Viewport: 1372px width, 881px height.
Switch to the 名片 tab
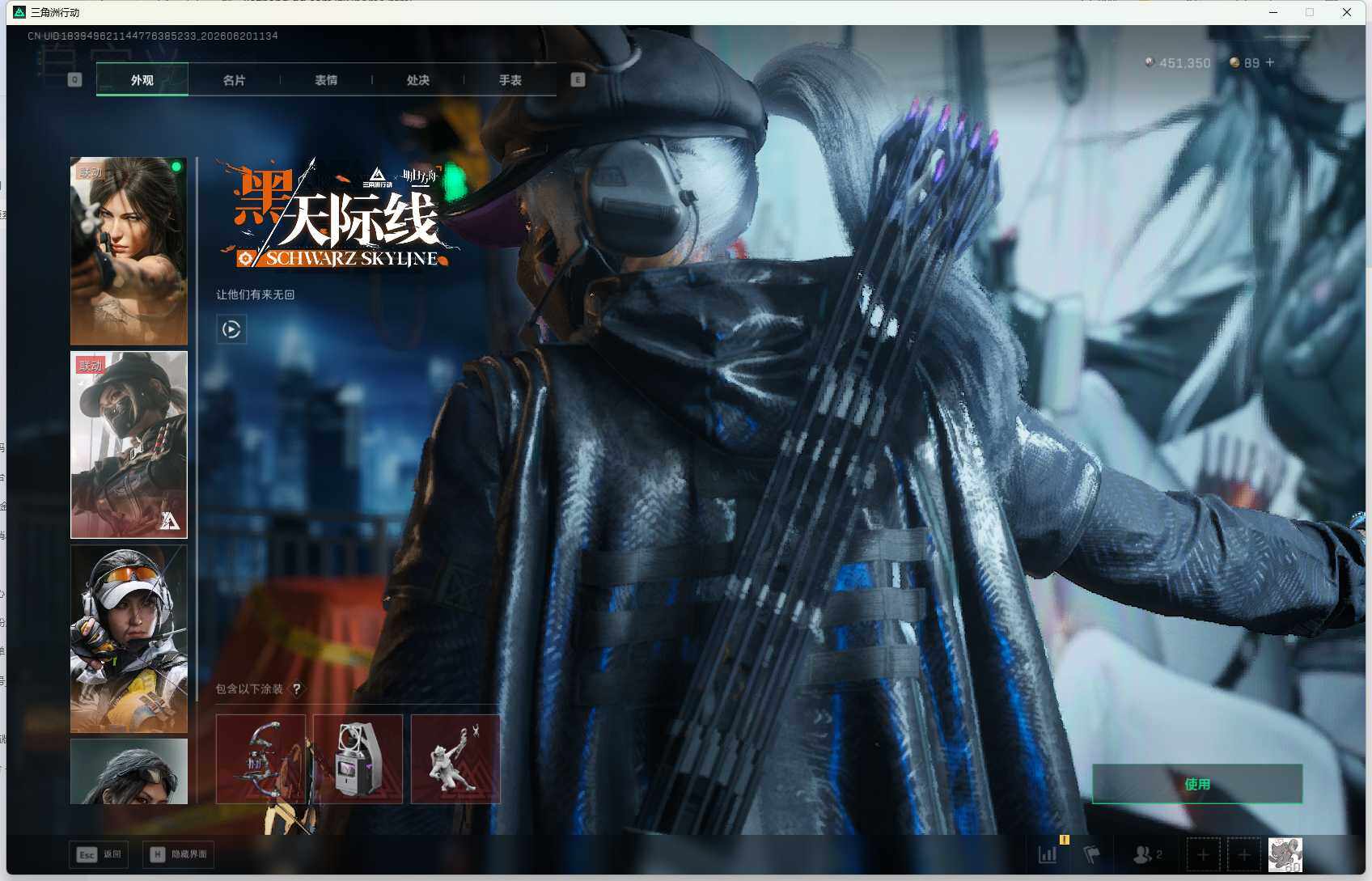coord(235,79)
